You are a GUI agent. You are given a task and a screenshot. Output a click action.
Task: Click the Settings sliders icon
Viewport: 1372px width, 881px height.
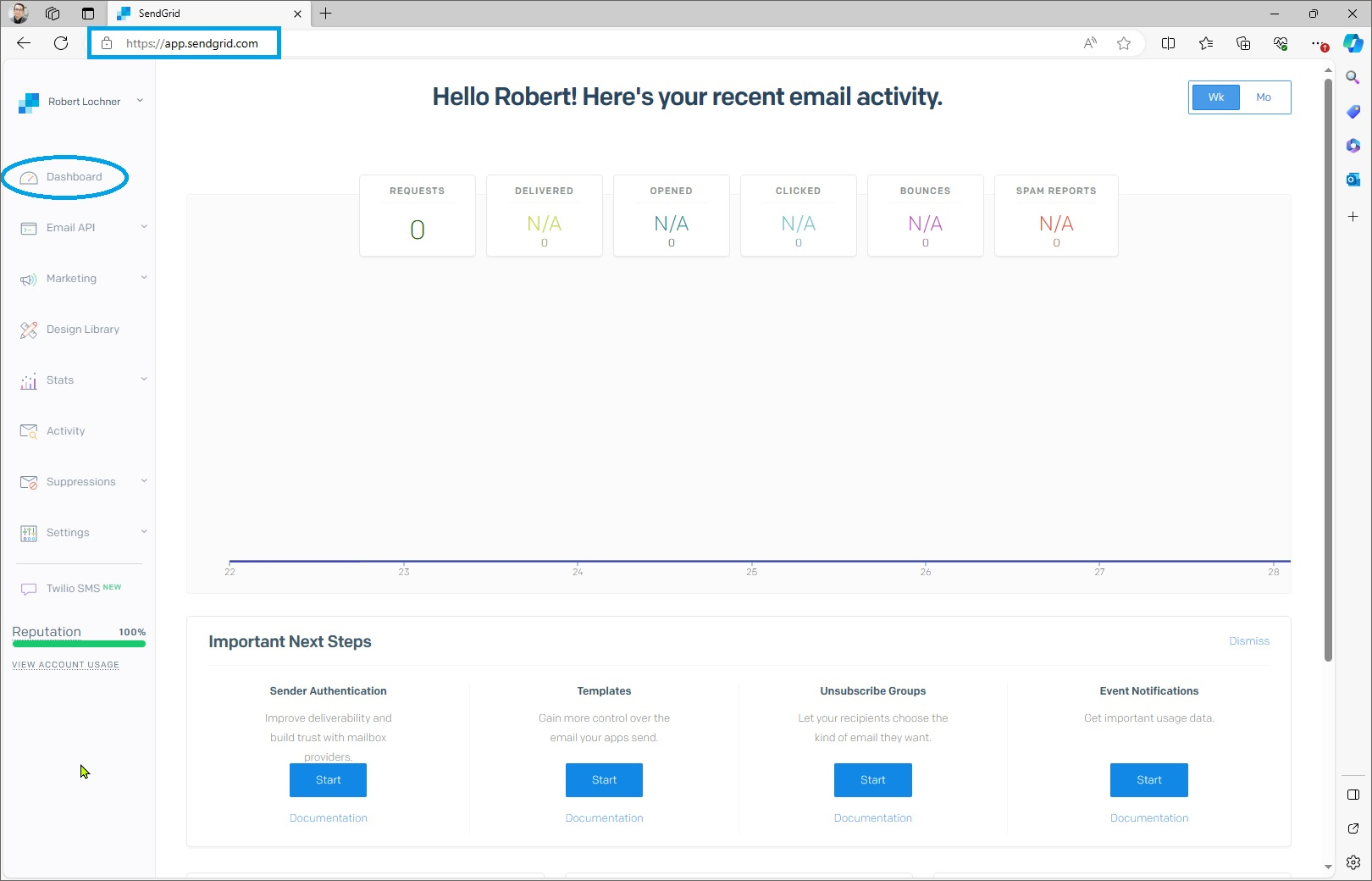29,534
